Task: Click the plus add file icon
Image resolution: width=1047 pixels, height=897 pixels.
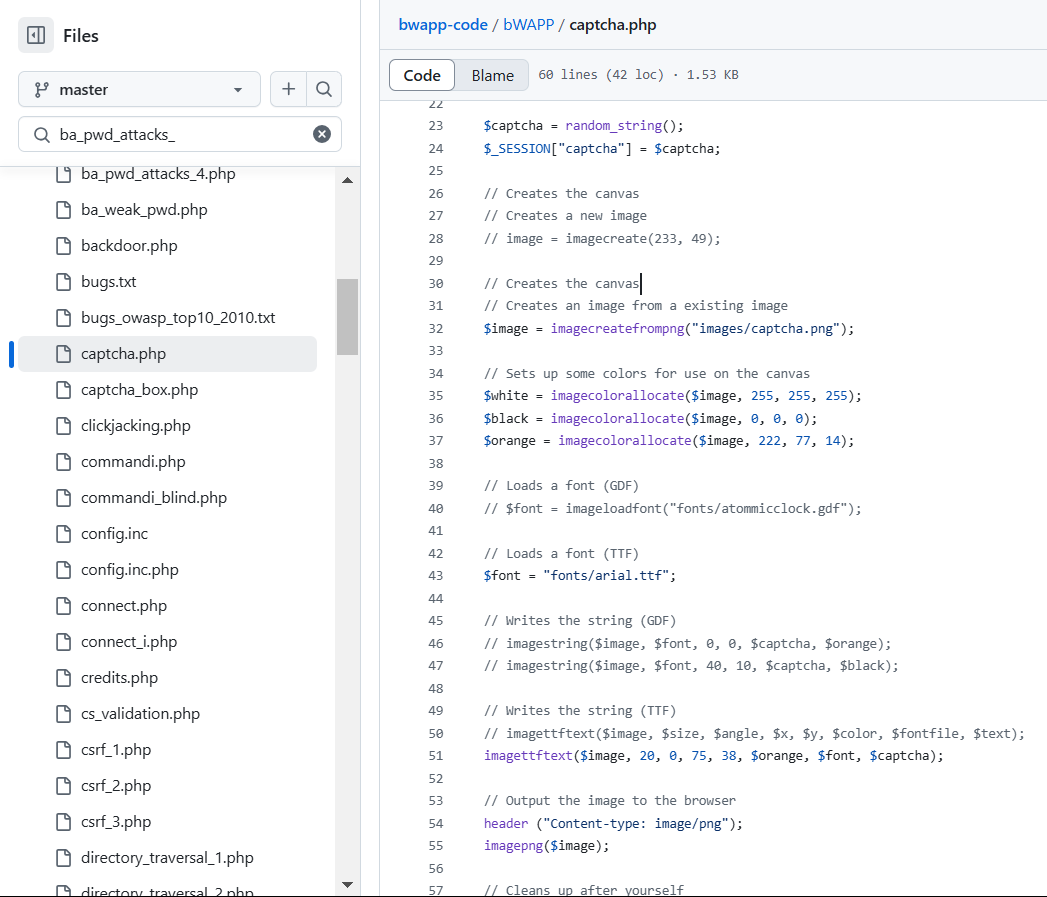Action: click(288, 89)
